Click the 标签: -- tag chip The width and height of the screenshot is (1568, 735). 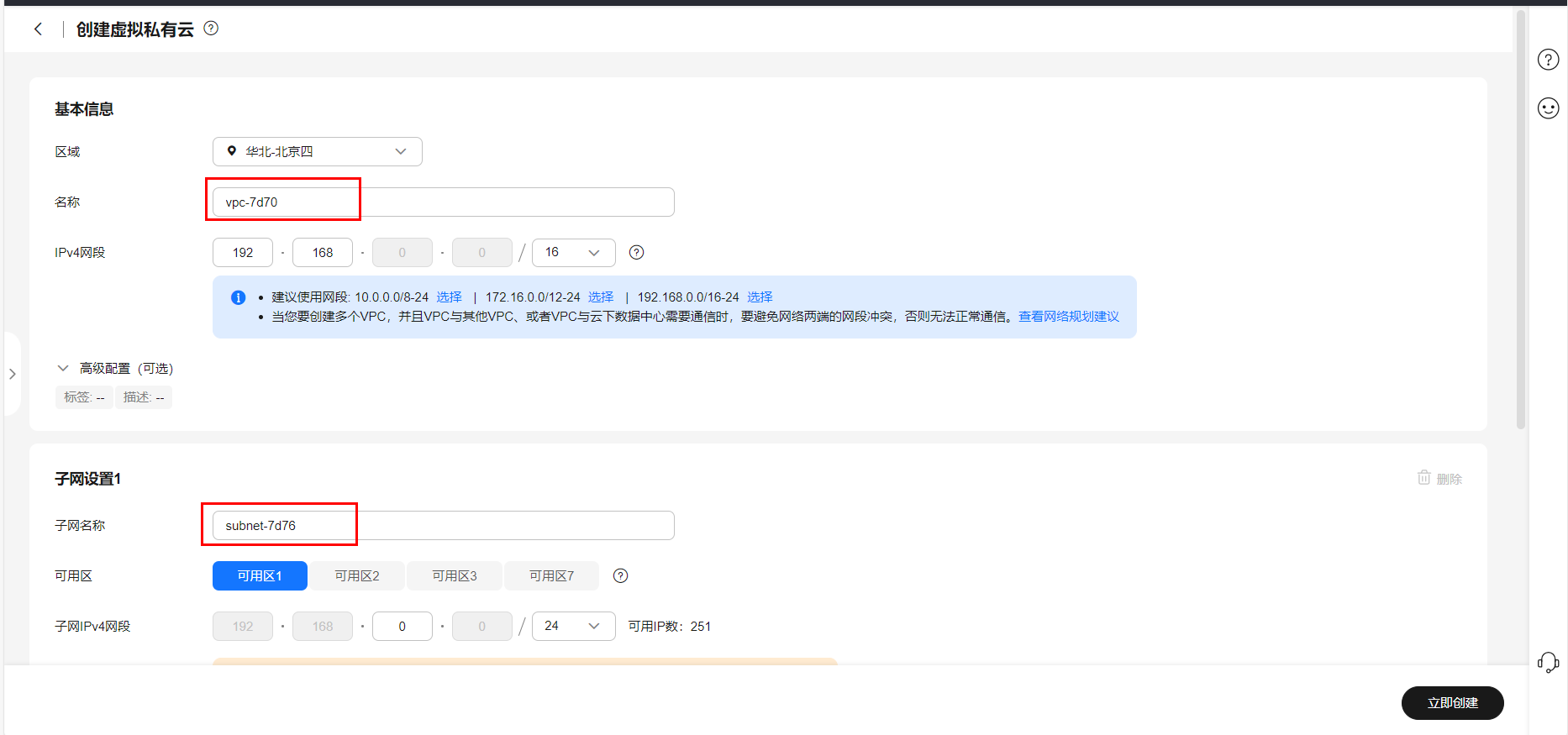(x=84, y=397)
